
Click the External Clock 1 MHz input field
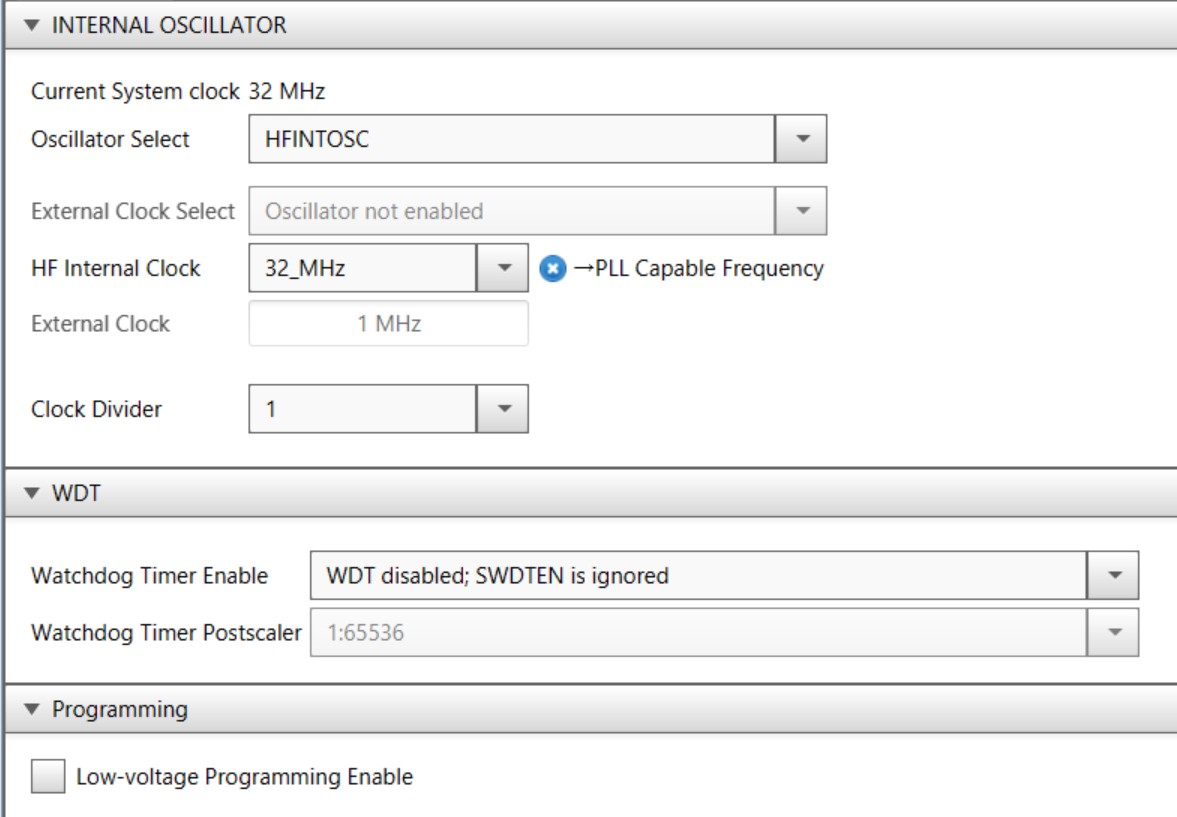click(x=388, y=324)
